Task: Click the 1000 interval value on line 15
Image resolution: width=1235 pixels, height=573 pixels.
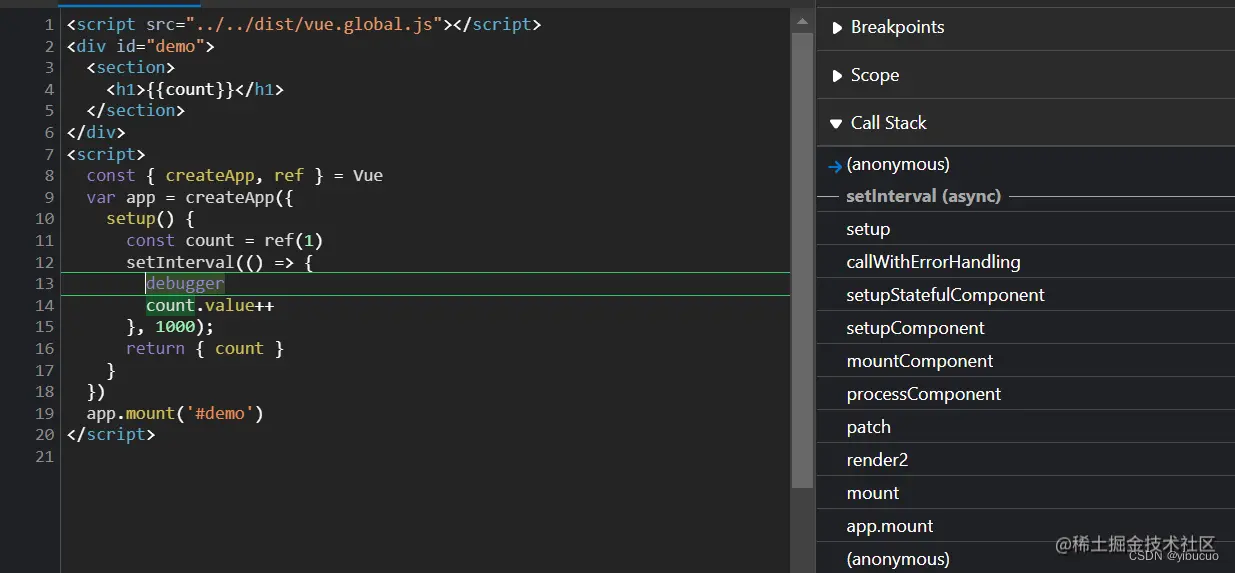Action: click(175, 327)
